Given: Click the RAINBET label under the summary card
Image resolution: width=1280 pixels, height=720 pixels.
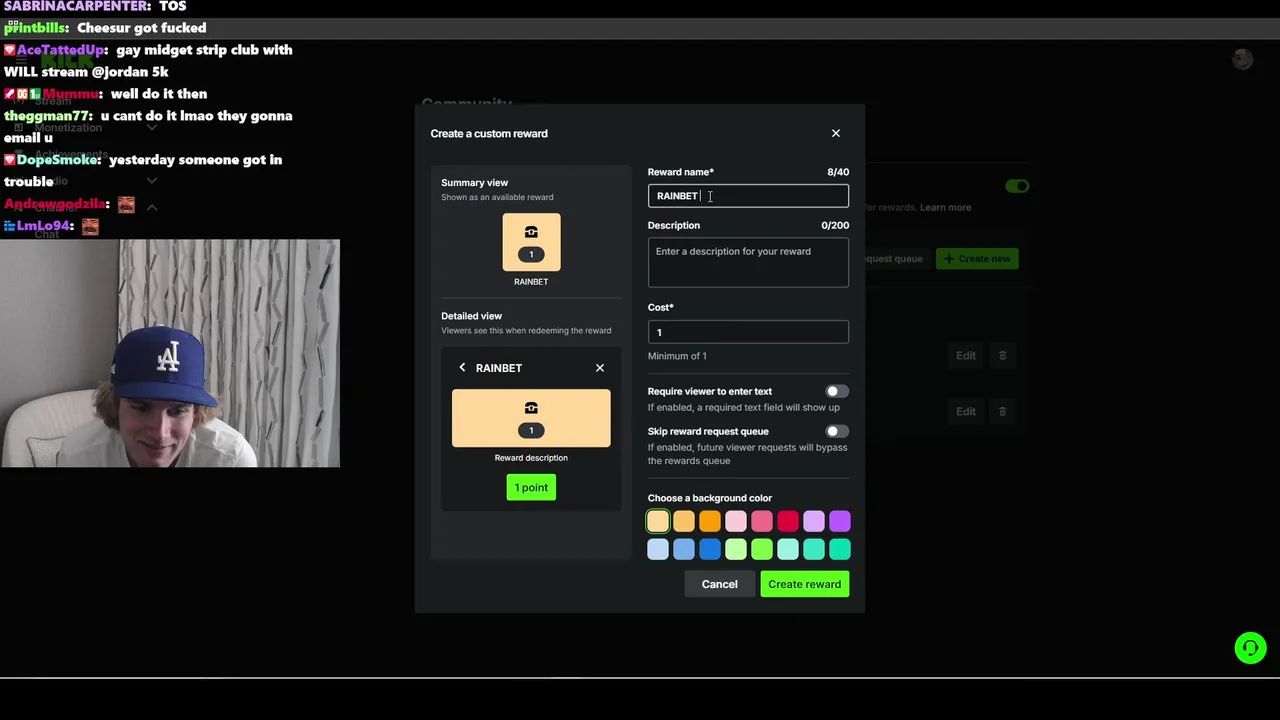Looking at the screenshot, I should [x=531, y=282].
